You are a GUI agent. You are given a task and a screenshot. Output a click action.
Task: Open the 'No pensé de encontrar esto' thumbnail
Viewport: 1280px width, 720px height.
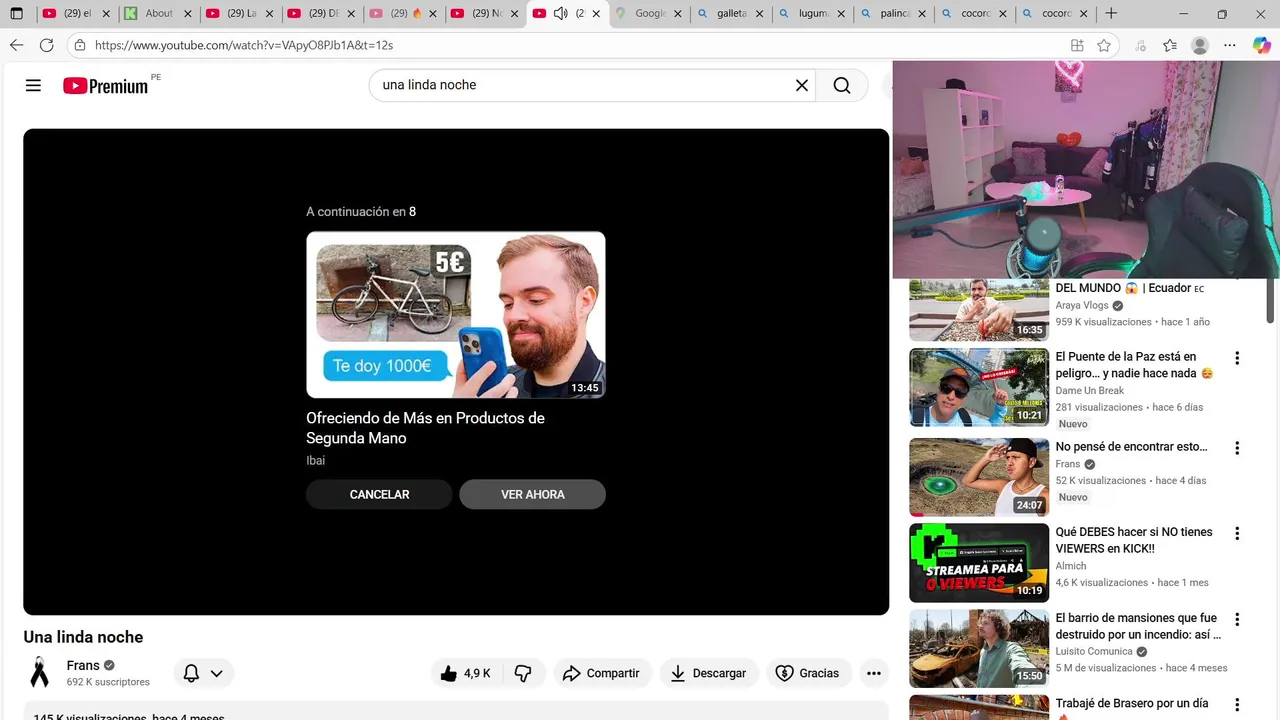979,476
